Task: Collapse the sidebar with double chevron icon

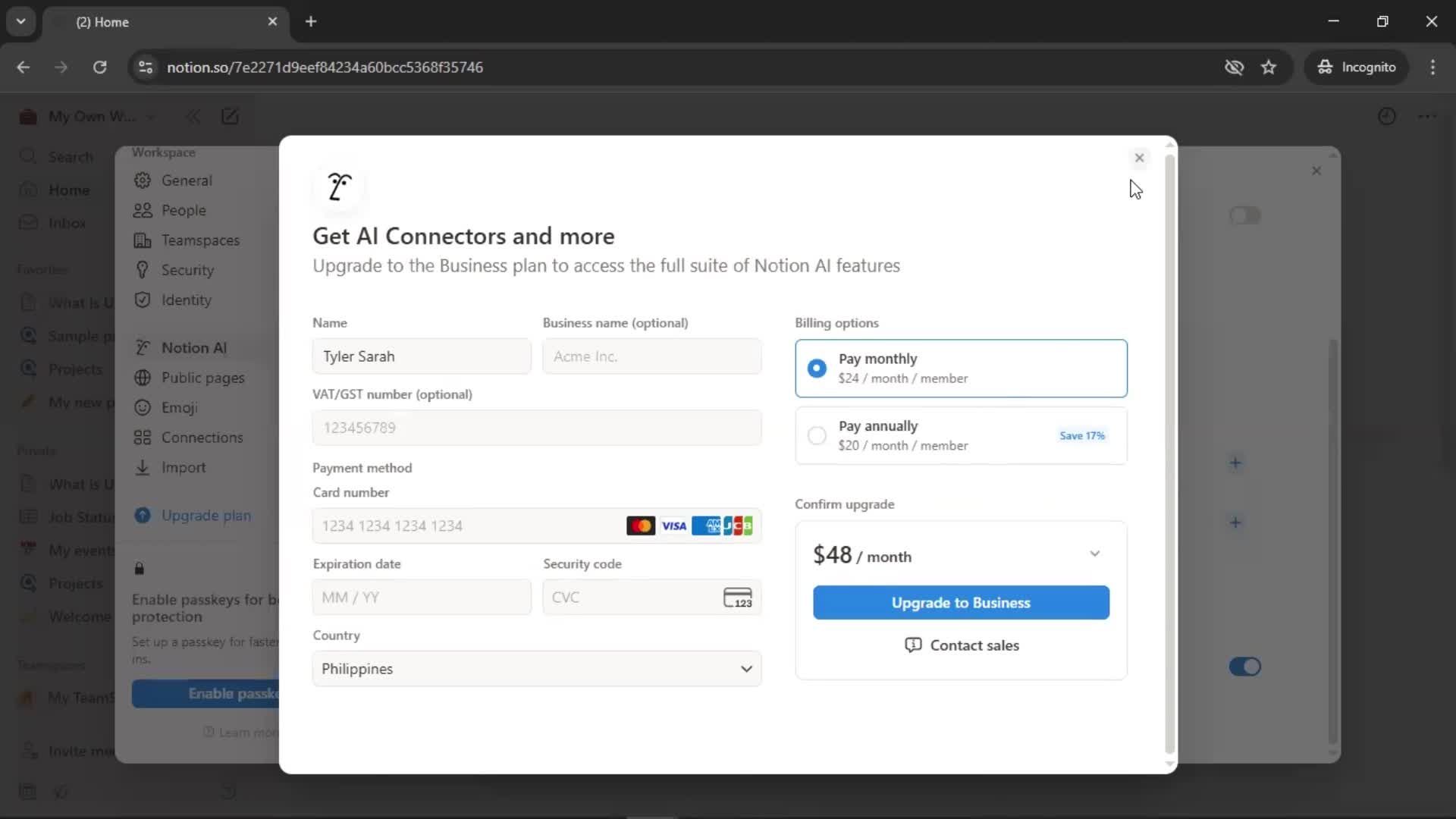Action: click(x=193, y=117)
